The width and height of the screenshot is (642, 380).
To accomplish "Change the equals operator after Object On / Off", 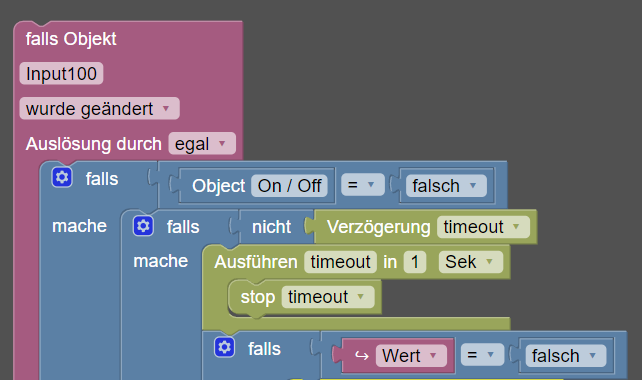I will click(x=362, y=185).
